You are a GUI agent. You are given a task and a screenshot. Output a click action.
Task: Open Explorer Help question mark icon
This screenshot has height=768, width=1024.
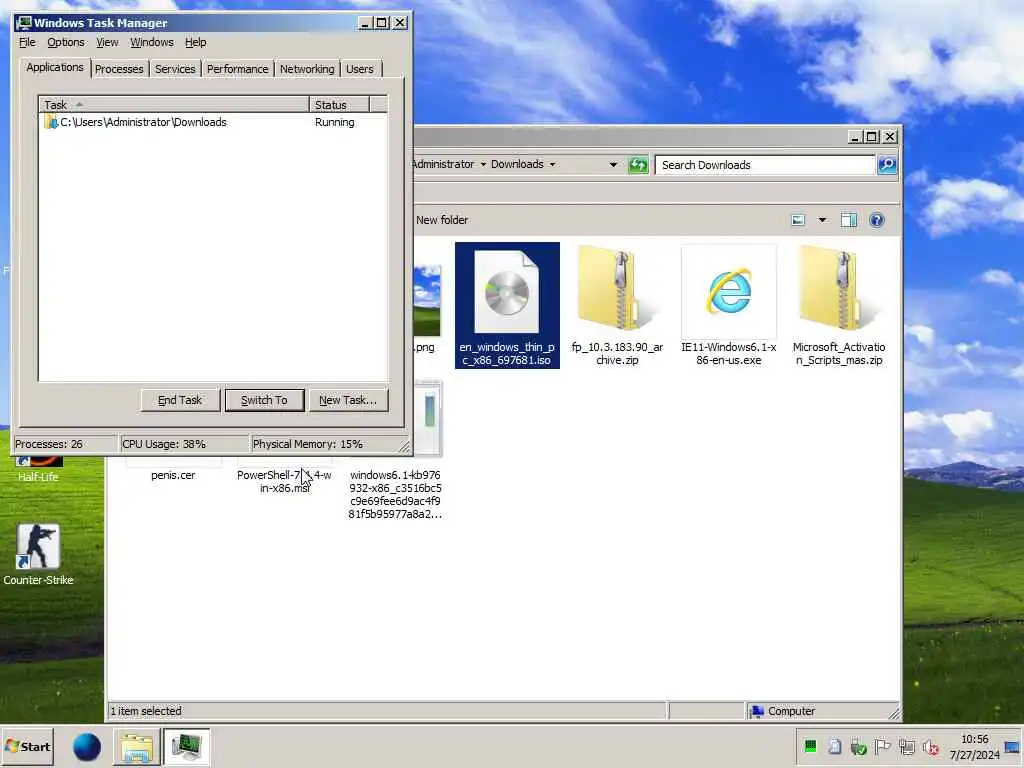tap(877, 220)
